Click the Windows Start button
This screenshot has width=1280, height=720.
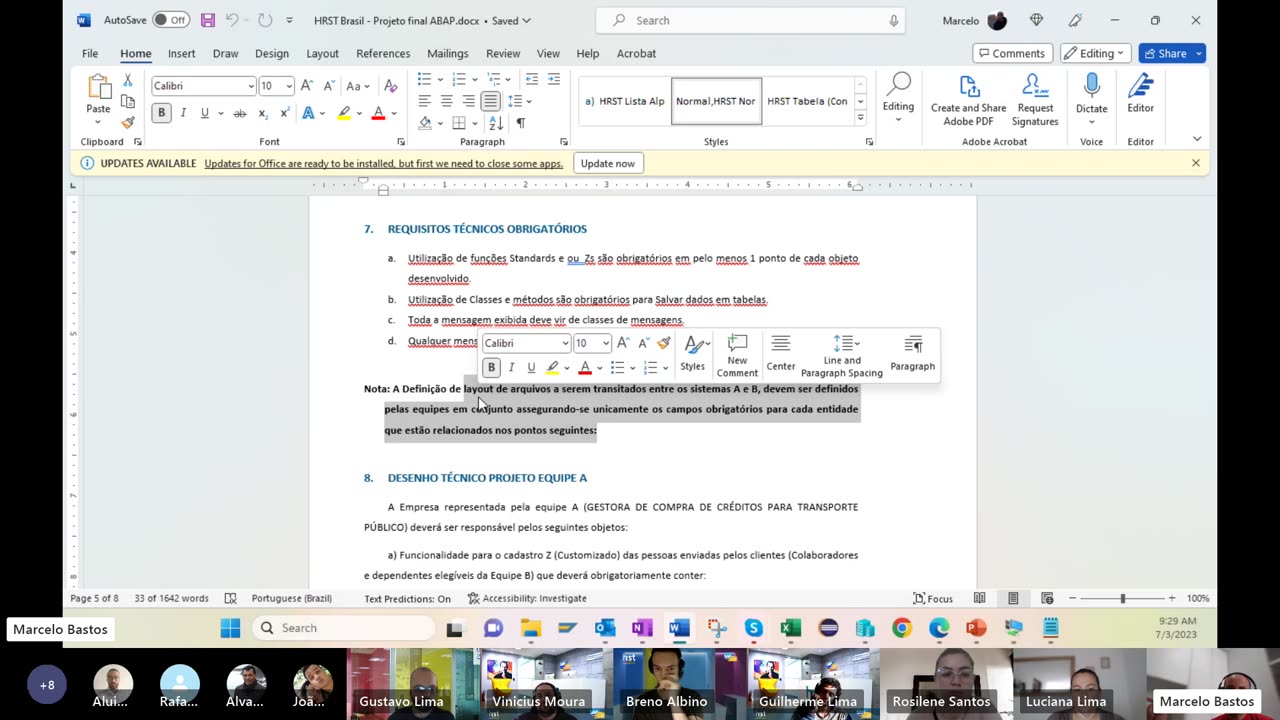pyautogui.click(x=230, y=628)
